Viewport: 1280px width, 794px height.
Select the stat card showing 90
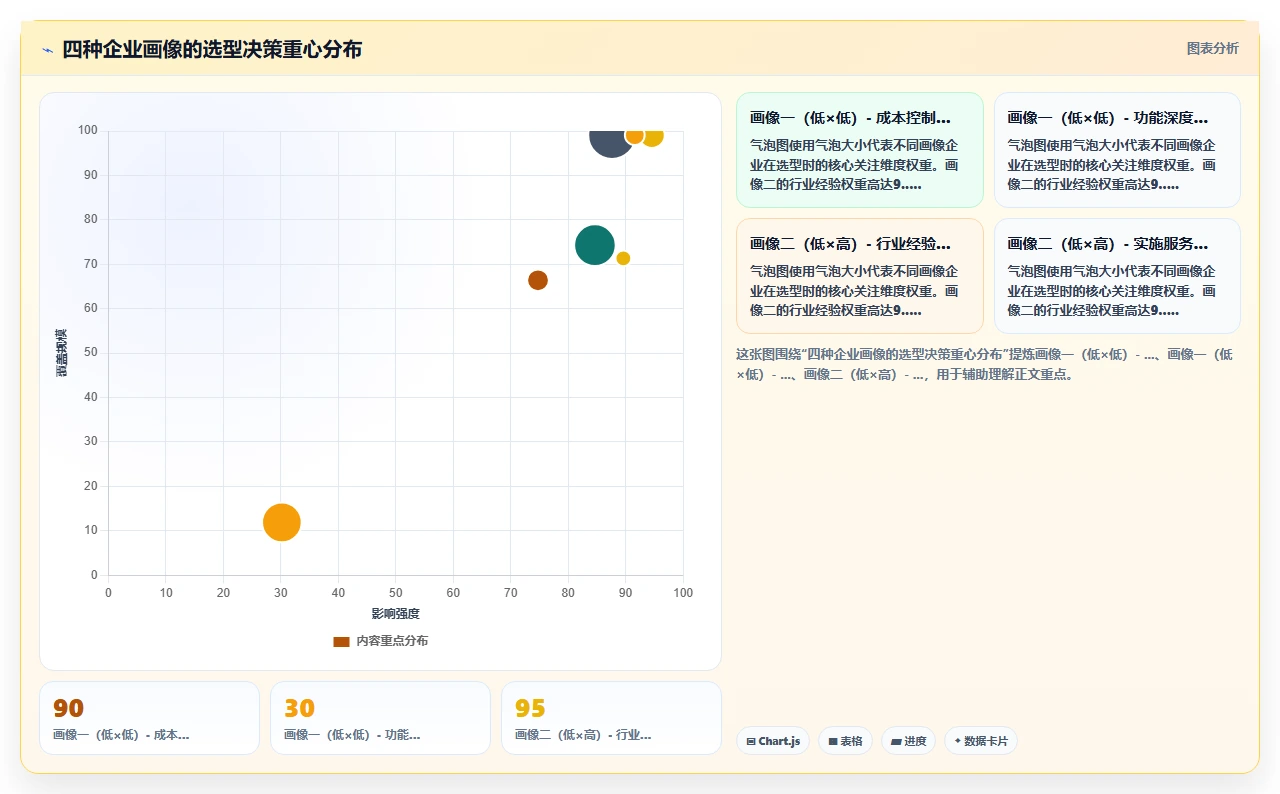149,718
